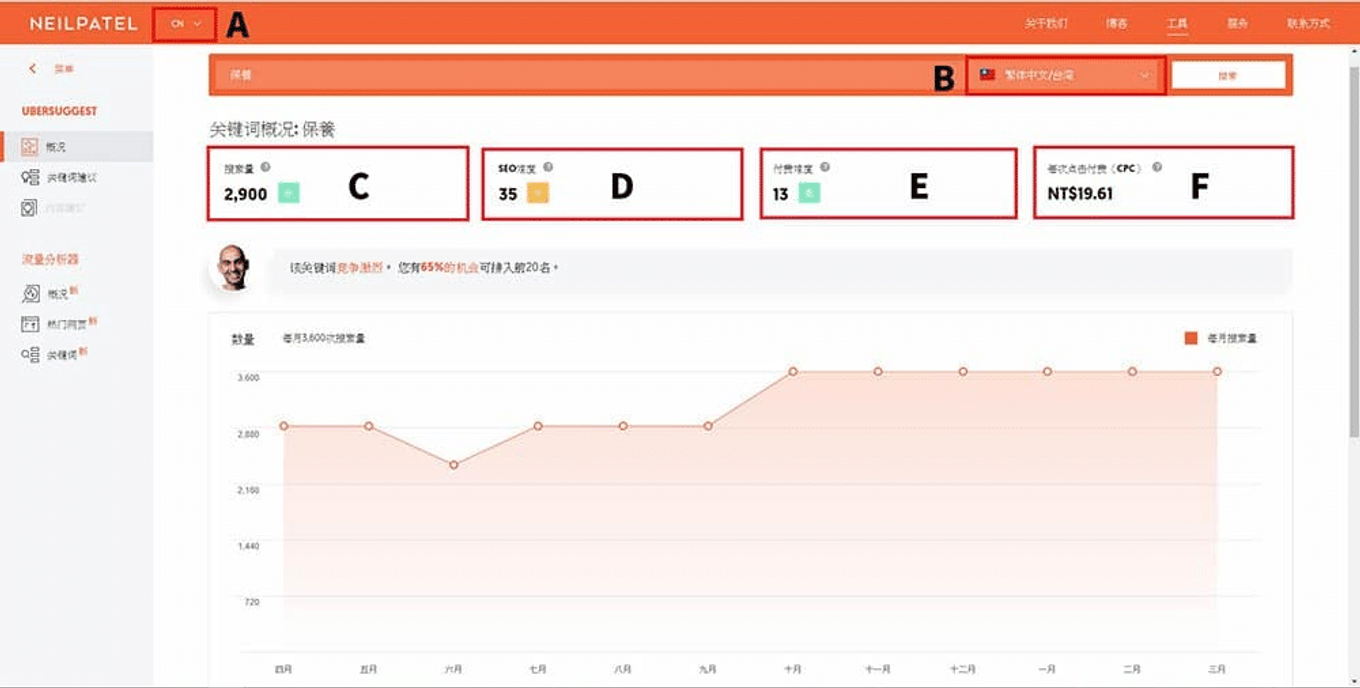Click the 720 y-axis label
Screen dimensions: 1360x688
coord(251,602)
